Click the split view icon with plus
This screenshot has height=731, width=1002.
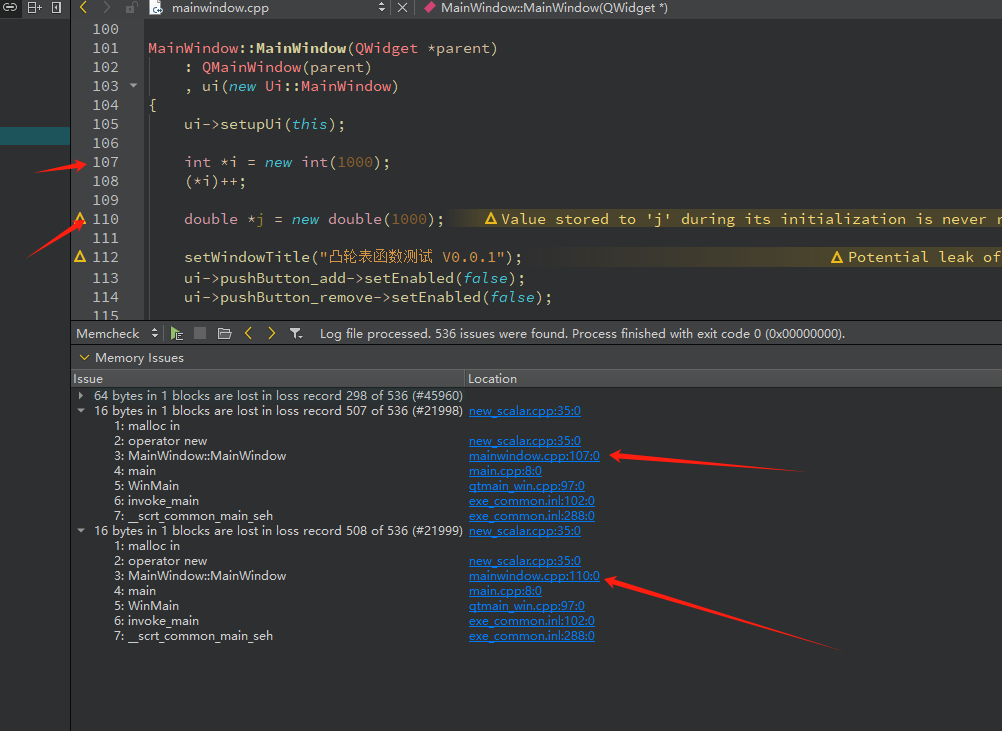coord(35,8)
